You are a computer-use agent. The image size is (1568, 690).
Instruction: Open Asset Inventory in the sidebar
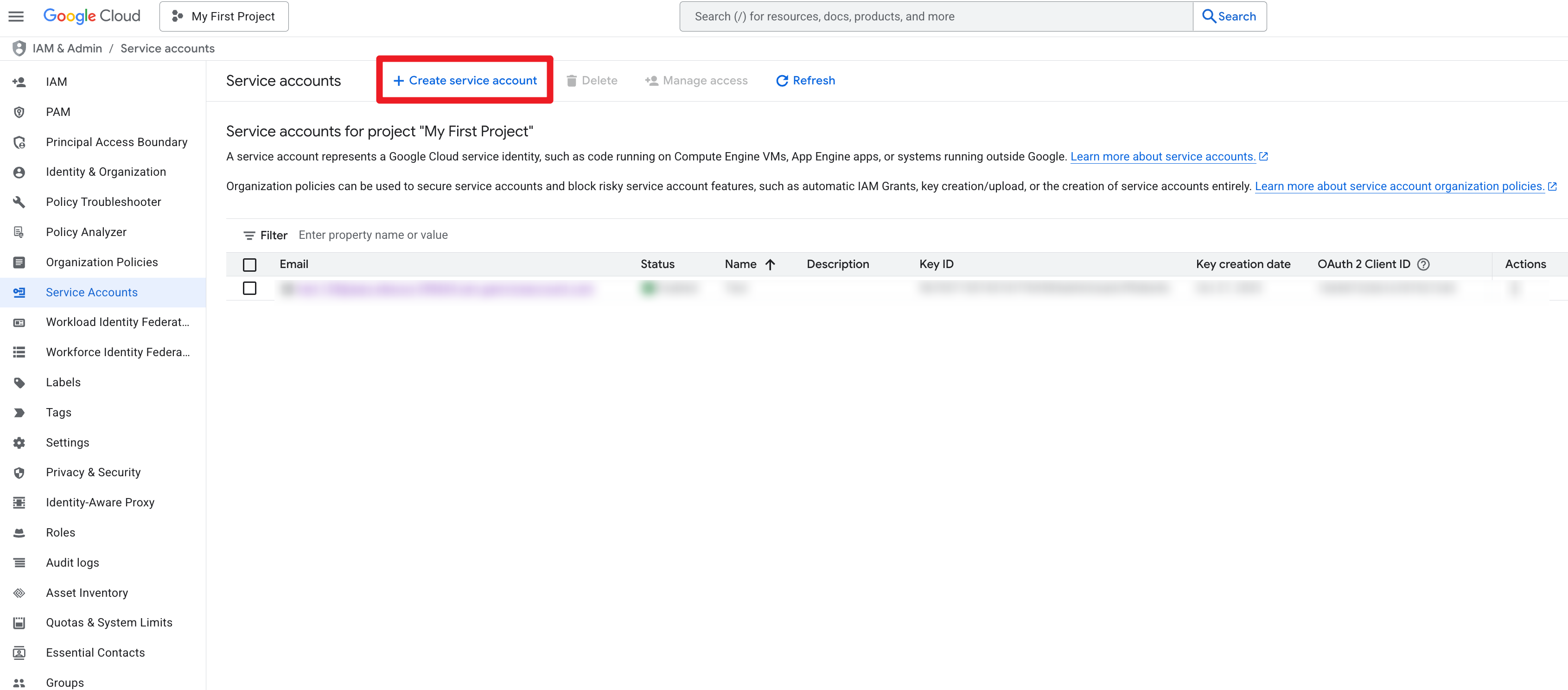click(87, 593)
